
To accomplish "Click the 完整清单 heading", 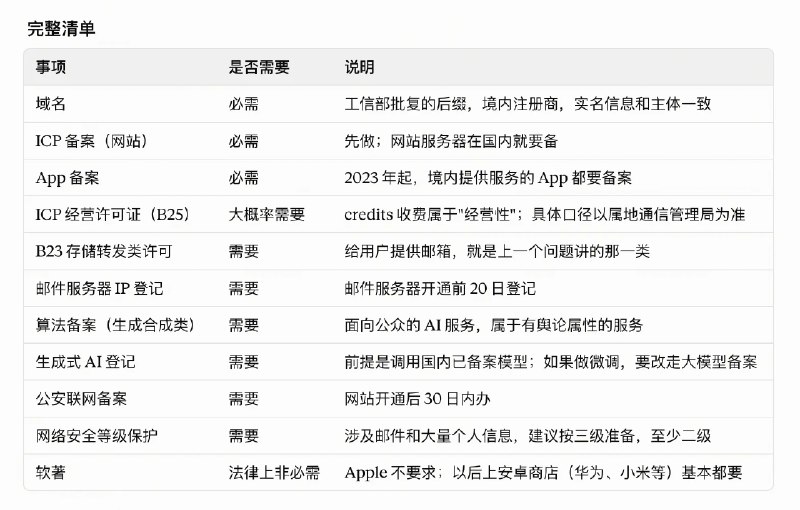I will [61, 29].
